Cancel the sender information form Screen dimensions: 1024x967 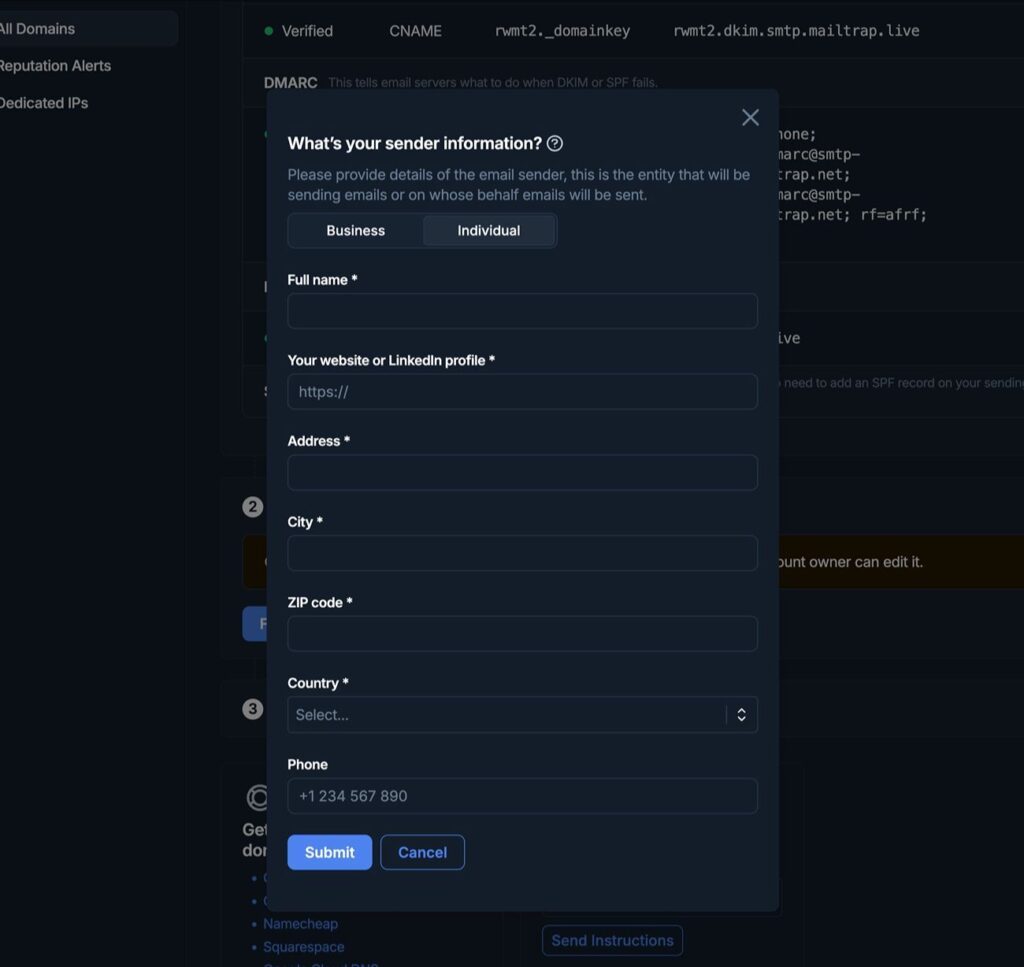point(423,852)
